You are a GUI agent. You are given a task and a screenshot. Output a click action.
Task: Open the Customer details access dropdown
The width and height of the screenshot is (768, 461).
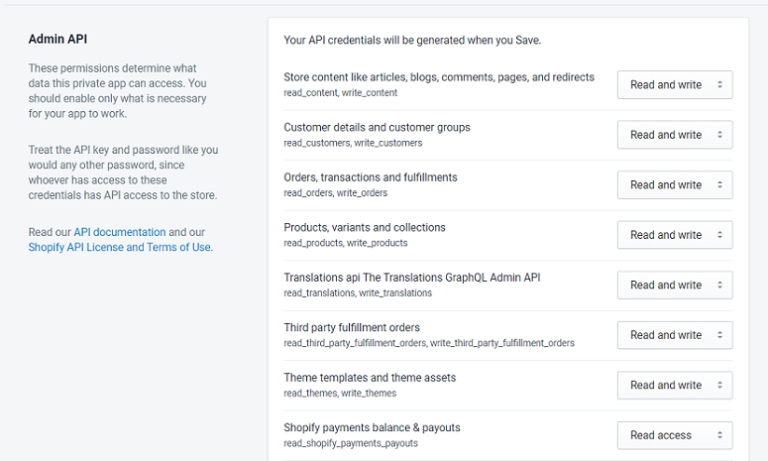(674, 135)
